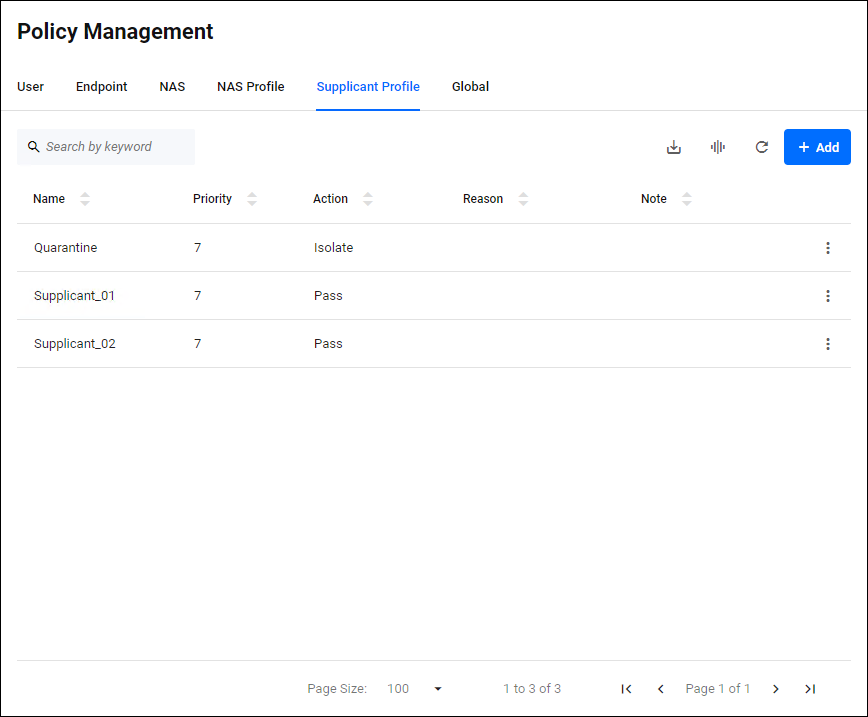Viewport: 868px width, 717px height.
Task: Open the Global tab
Action: click(470, 87)
